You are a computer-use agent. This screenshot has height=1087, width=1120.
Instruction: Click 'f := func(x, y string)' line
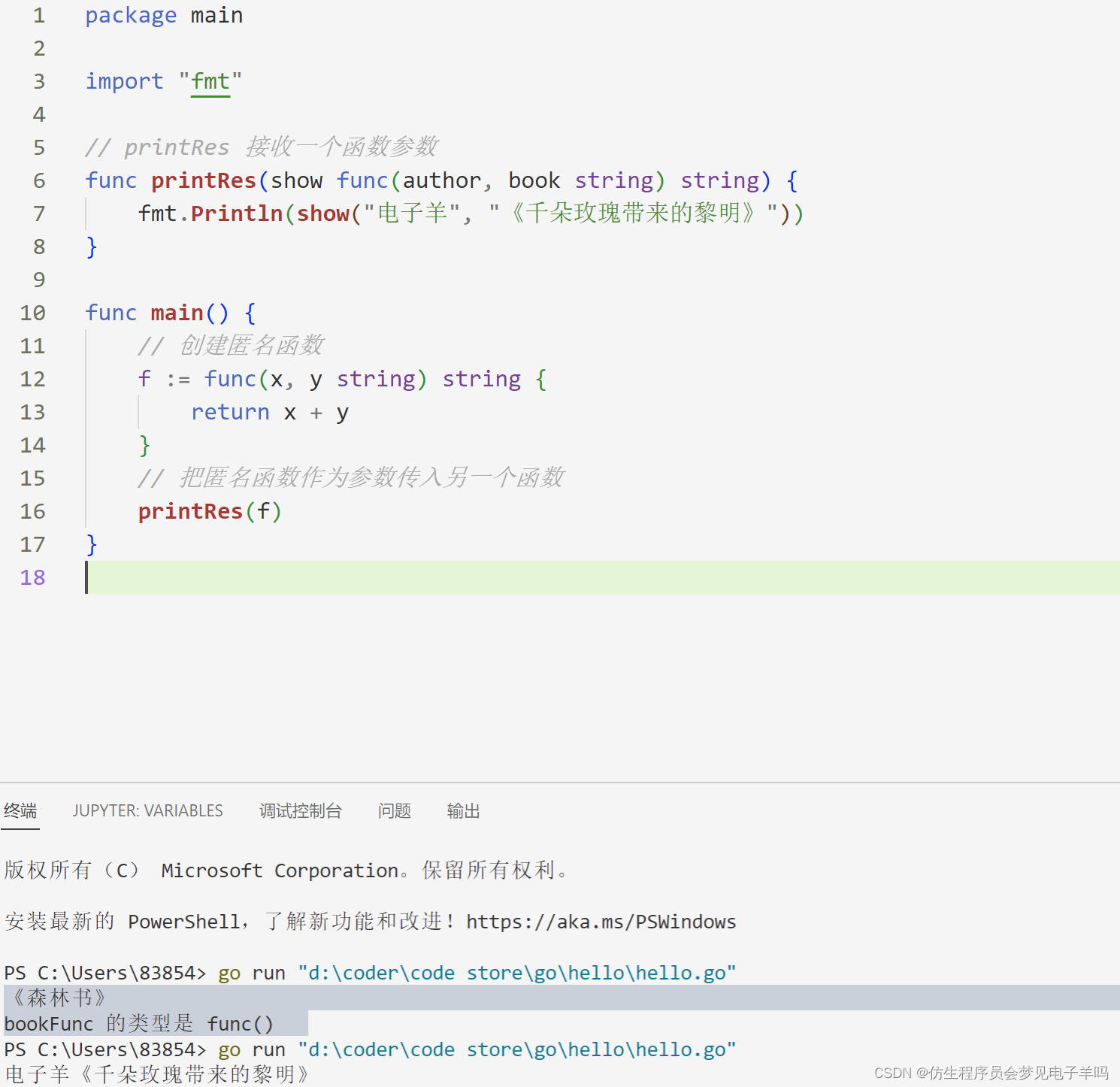(x=342, y=379)
